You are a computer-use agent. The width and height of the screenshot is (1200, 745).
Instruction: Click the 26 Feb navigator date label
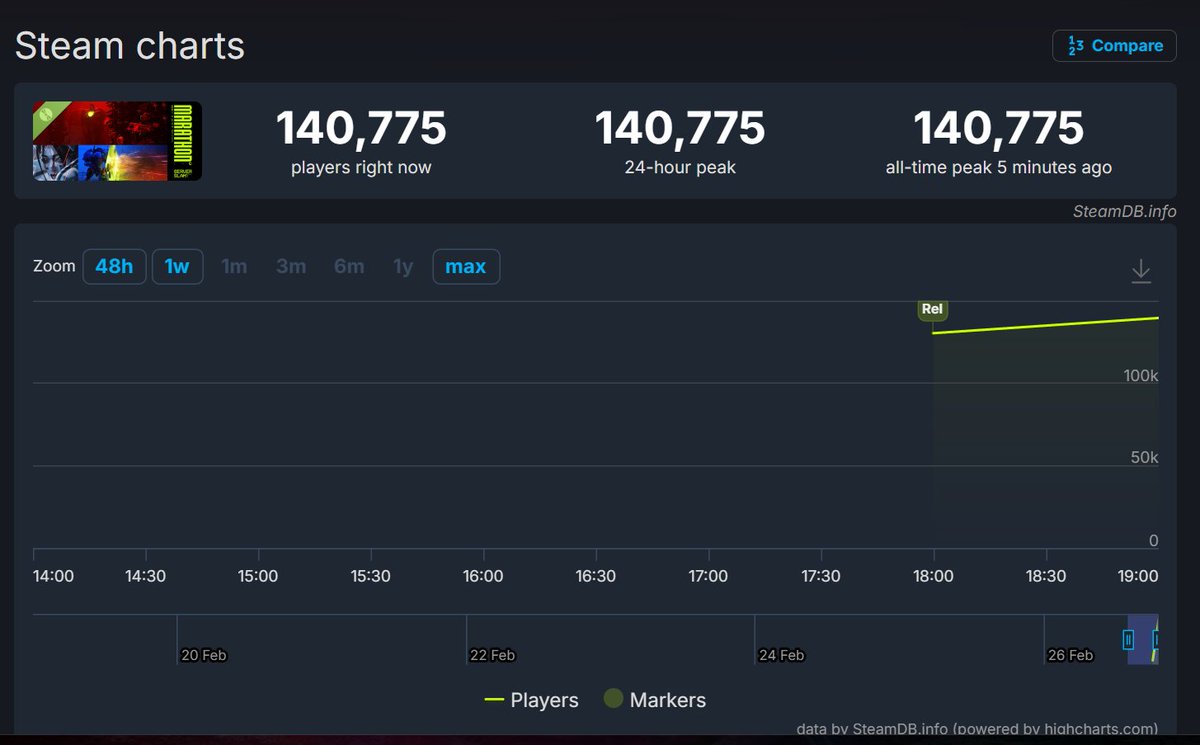[1070, 656]
